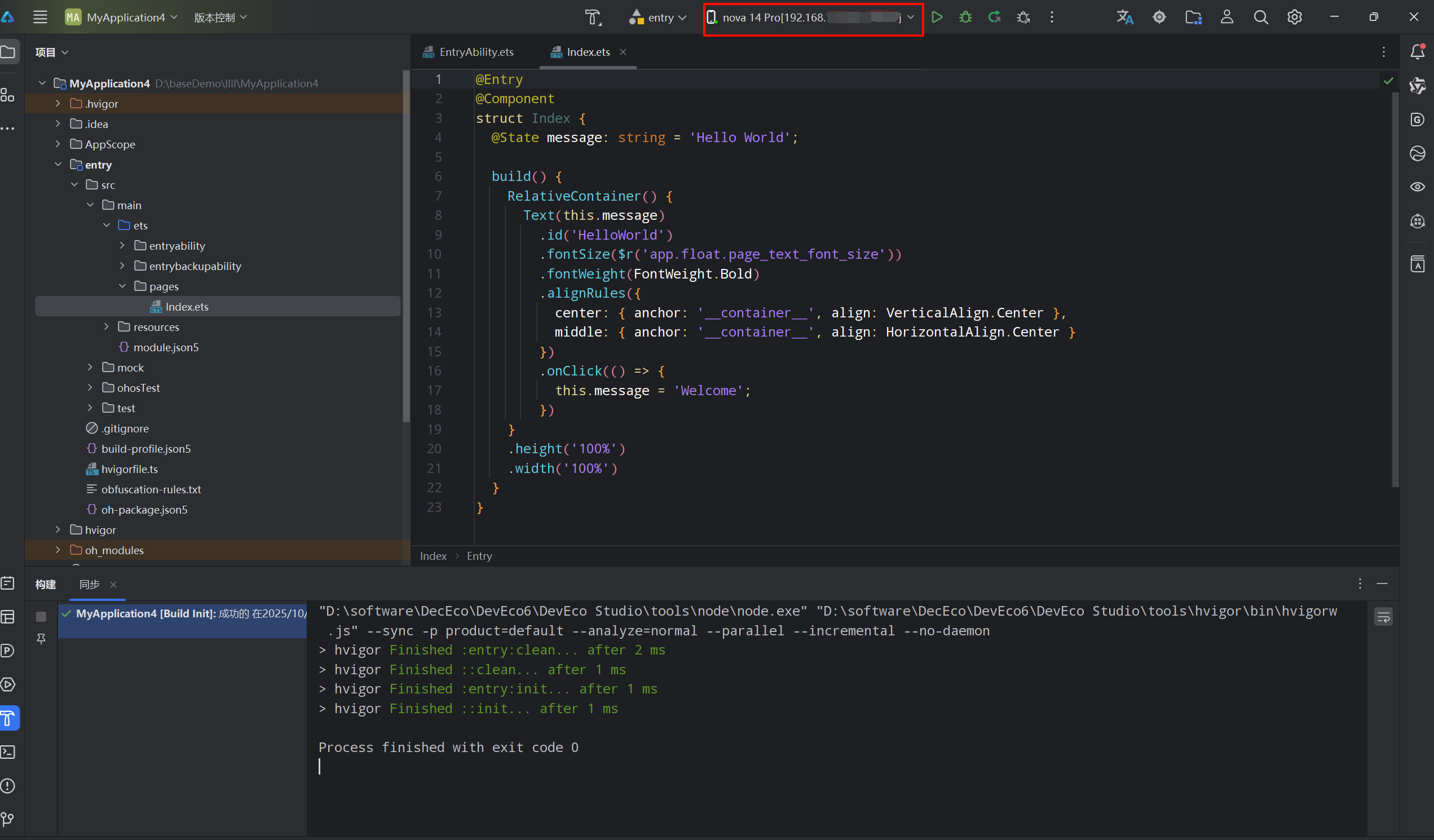Expand the resources folder
The height and width of the screenshot is (840, 1434).
pos(107,326)
